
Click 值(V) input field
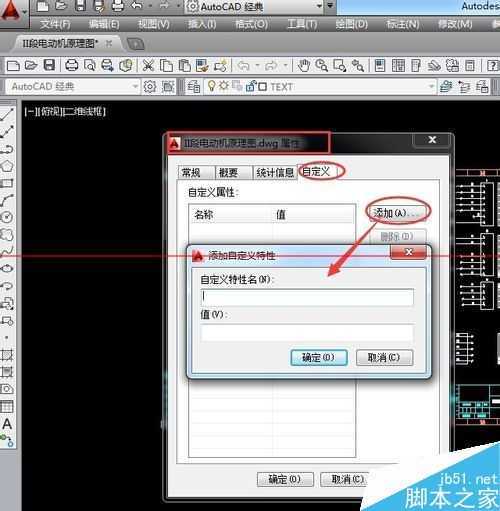[x=307, y=333]
